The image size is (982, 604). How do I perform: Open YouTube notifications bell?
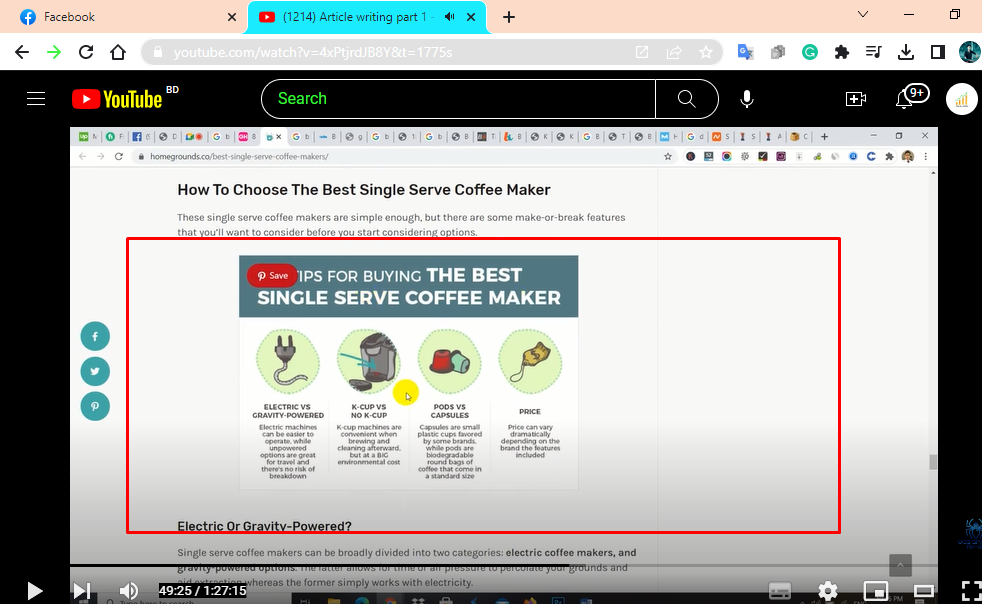pos(904,99)
